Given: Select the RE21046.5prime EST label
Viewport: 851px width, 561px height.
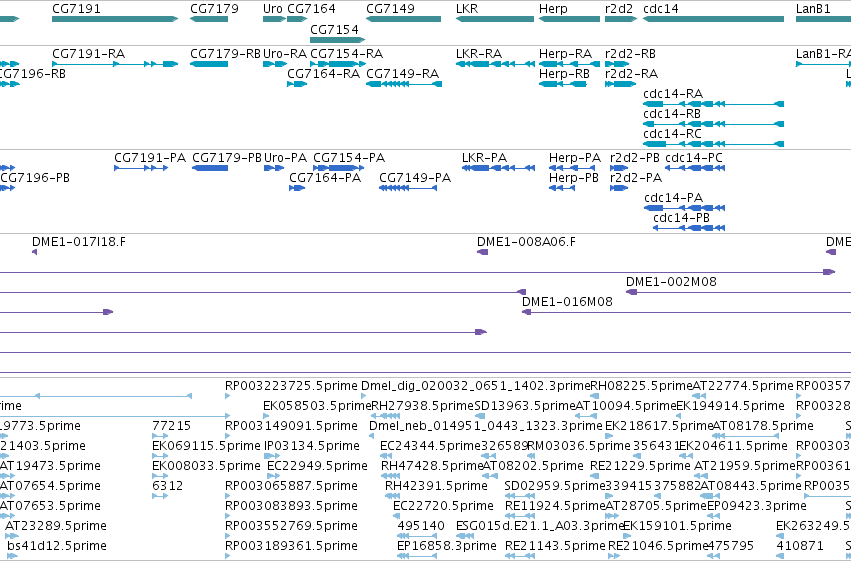Looking at the screenshot, I should tap(659, 546).
